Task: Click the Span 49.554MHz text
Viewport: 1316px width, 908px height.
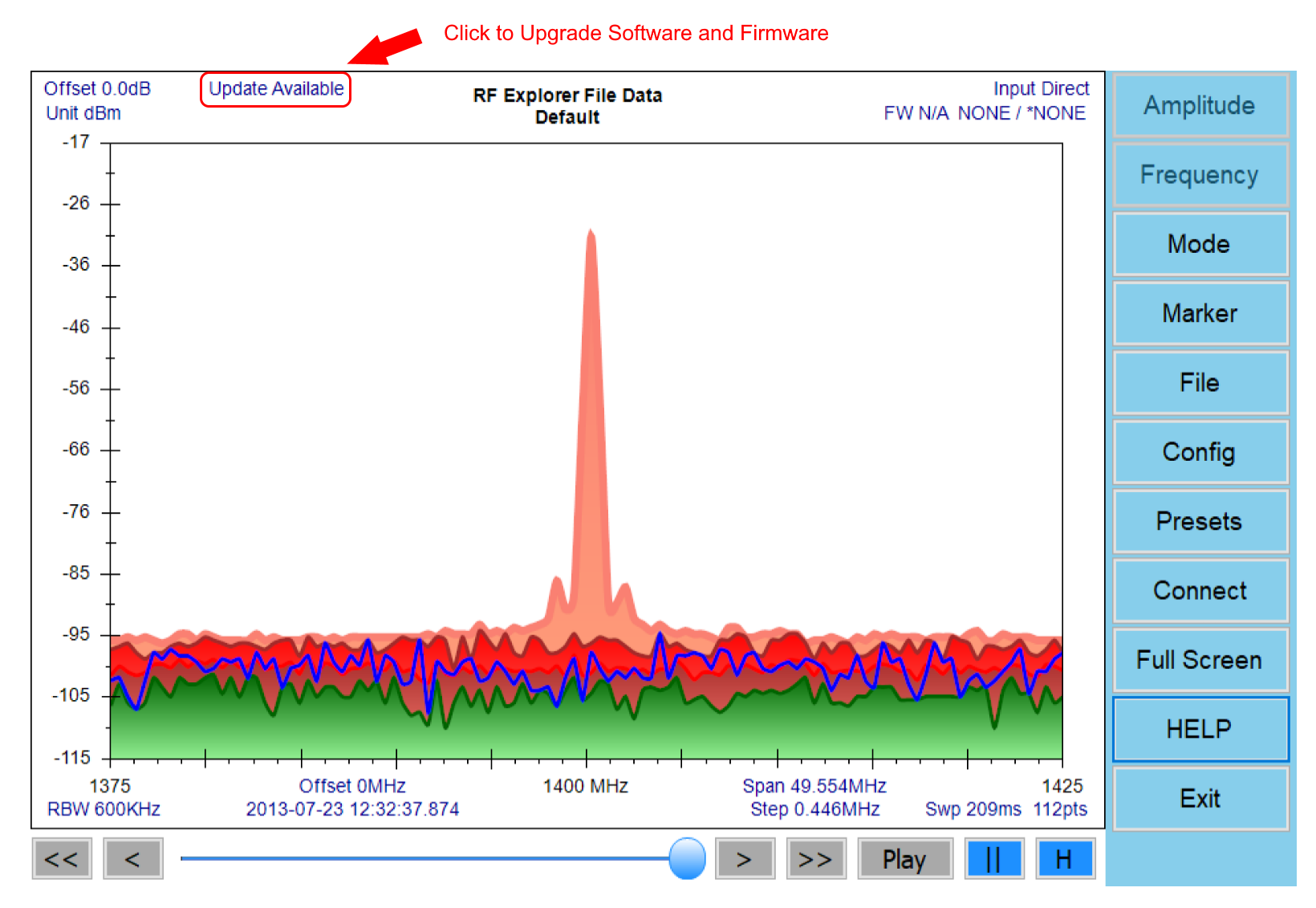Action: pos(814,786)
